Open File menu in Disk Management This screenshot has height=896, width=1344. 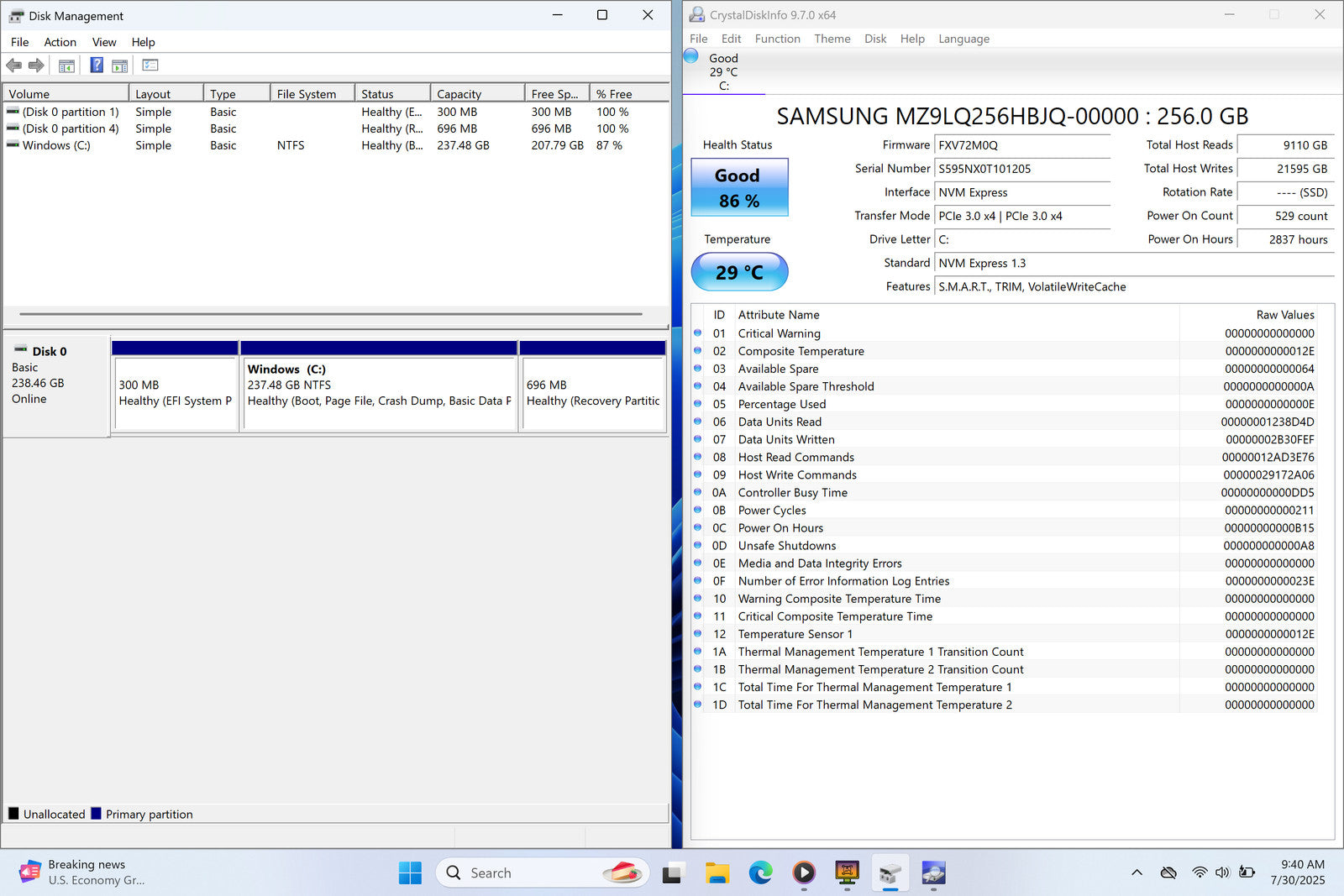click(x=19, y=42)
